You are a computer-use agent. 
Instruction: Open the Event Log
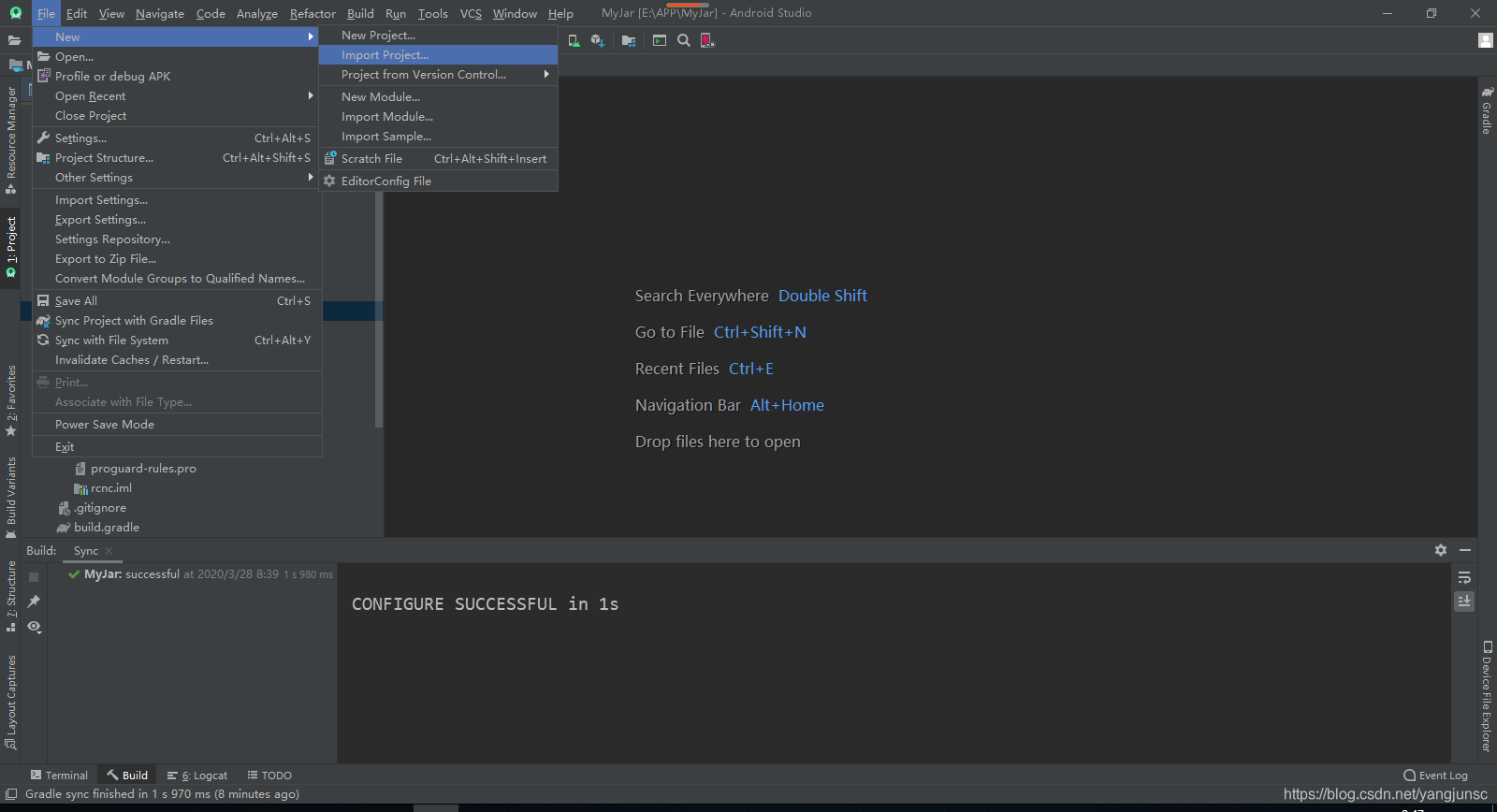1435,776
